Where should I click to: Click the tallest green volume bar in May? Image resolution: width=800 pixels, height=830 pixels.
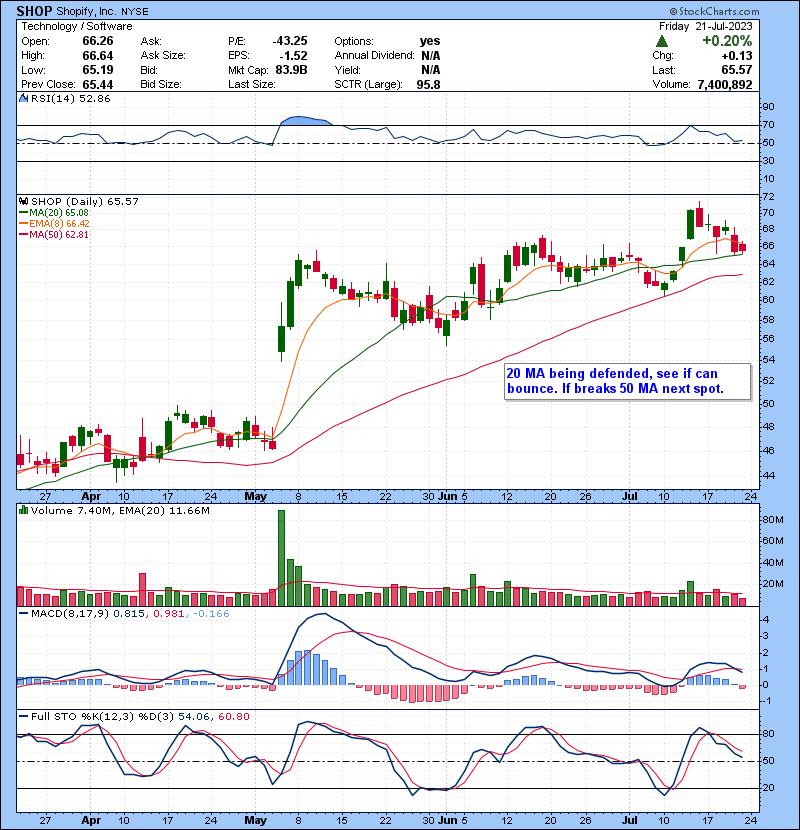pos(281,558)
